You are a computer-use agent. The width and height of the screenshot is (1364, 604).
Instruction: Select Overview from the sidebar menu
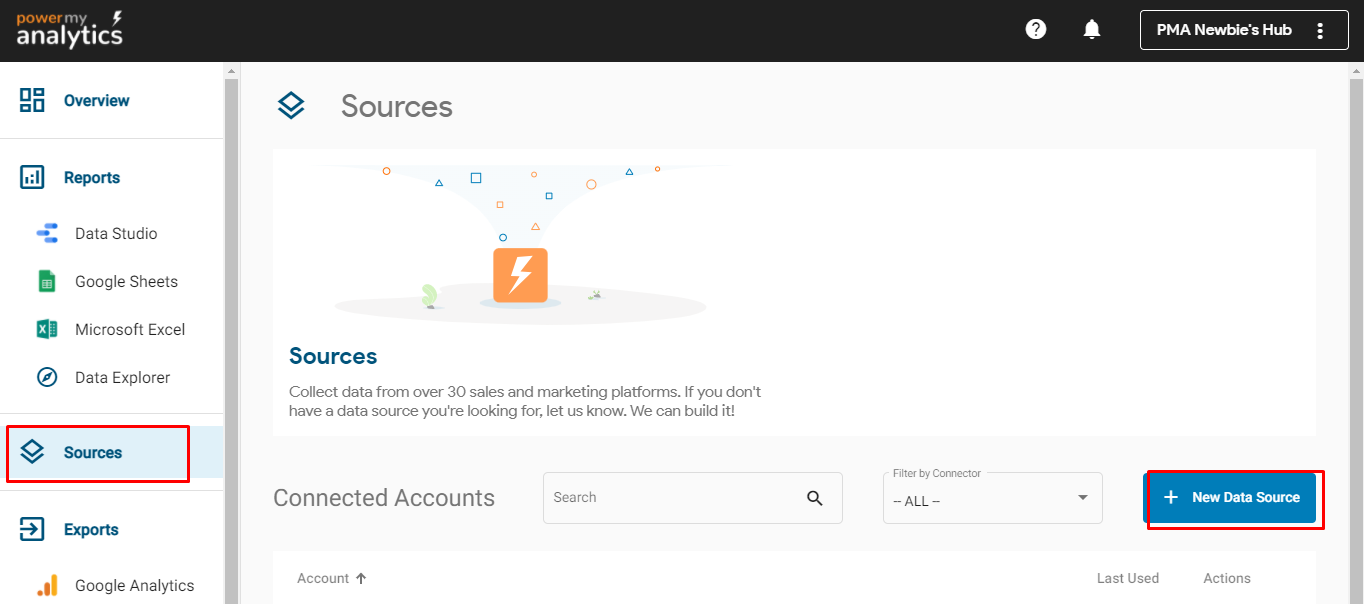[97, 100]
